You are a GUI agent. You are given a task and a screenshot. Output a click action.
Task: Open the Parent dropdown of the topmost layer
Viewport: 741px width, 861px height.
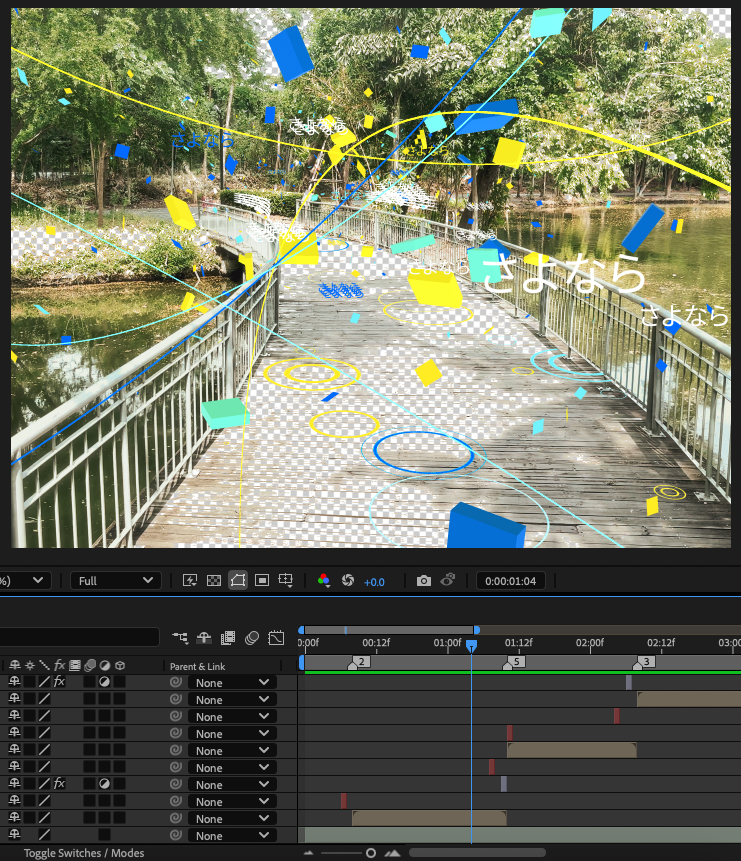click(x=232, y=683)
